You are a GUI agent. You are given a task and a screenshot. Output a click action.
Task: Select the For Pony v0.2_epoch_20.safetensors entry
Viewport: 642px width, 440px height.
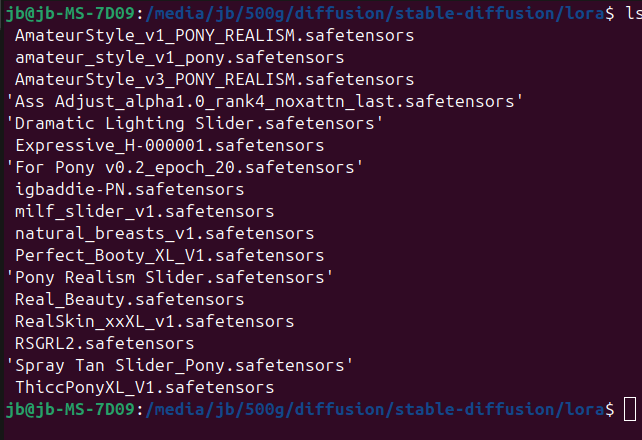point(184,167)
